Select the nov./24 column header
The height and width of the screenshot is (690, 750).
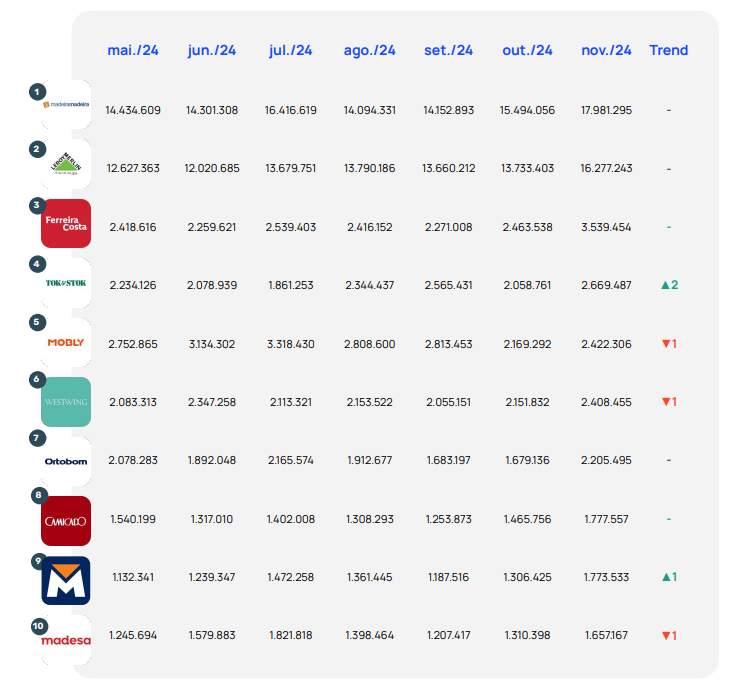(x=606, y=50)
